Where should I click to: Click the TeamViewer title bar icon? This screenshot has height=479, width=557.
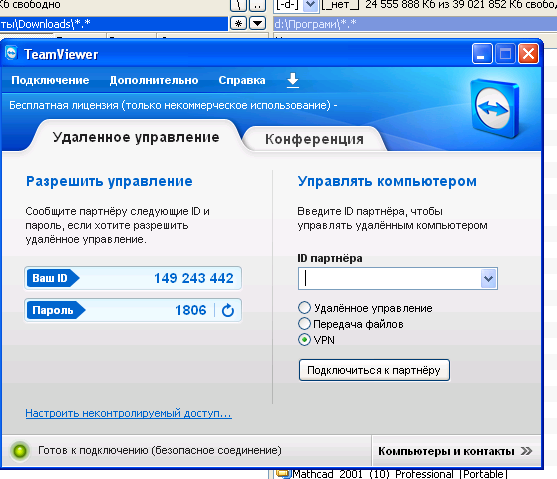point(11,54)
